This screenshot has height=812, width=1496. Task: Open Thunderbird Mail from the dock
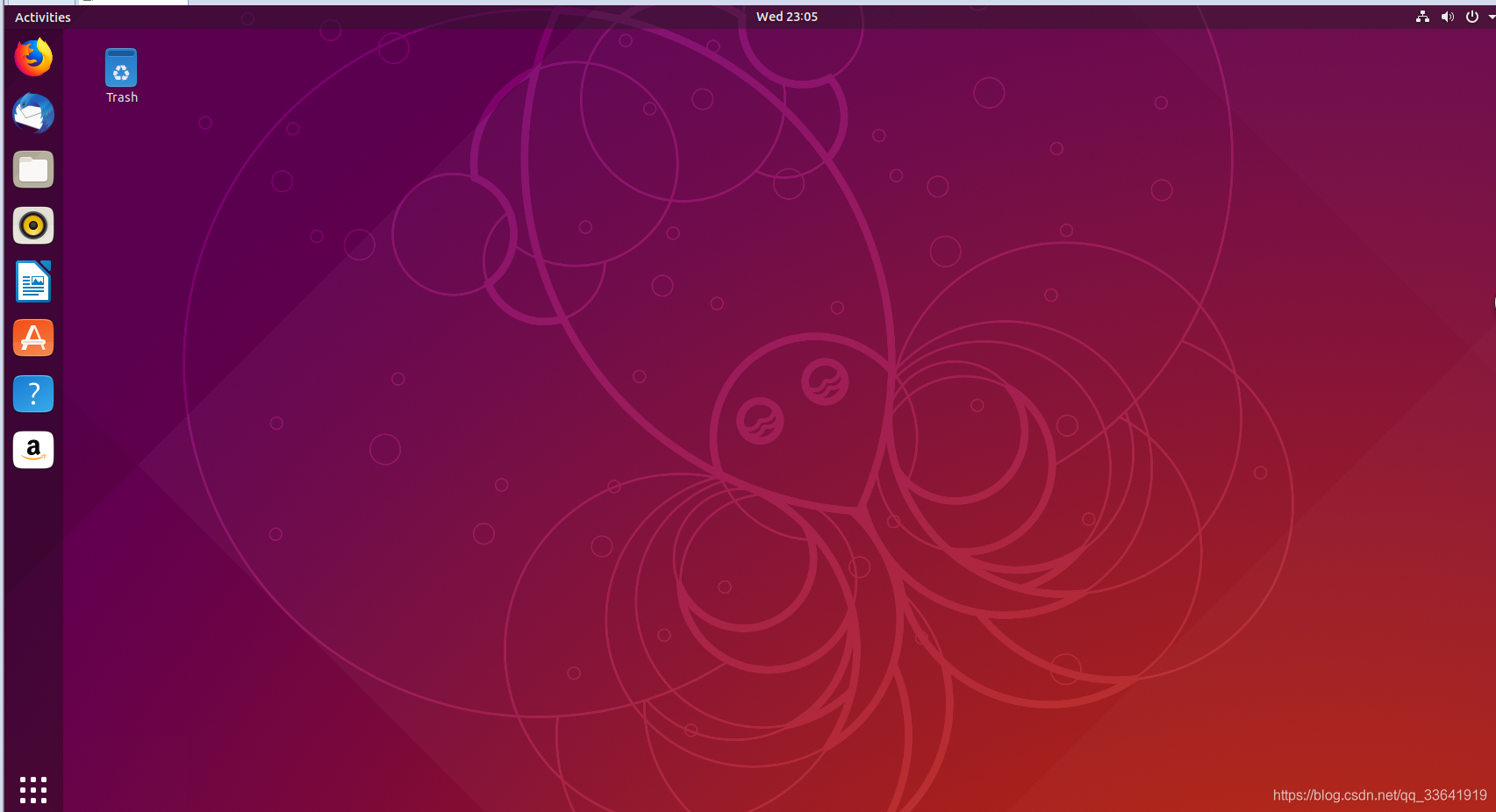[33, 113]
